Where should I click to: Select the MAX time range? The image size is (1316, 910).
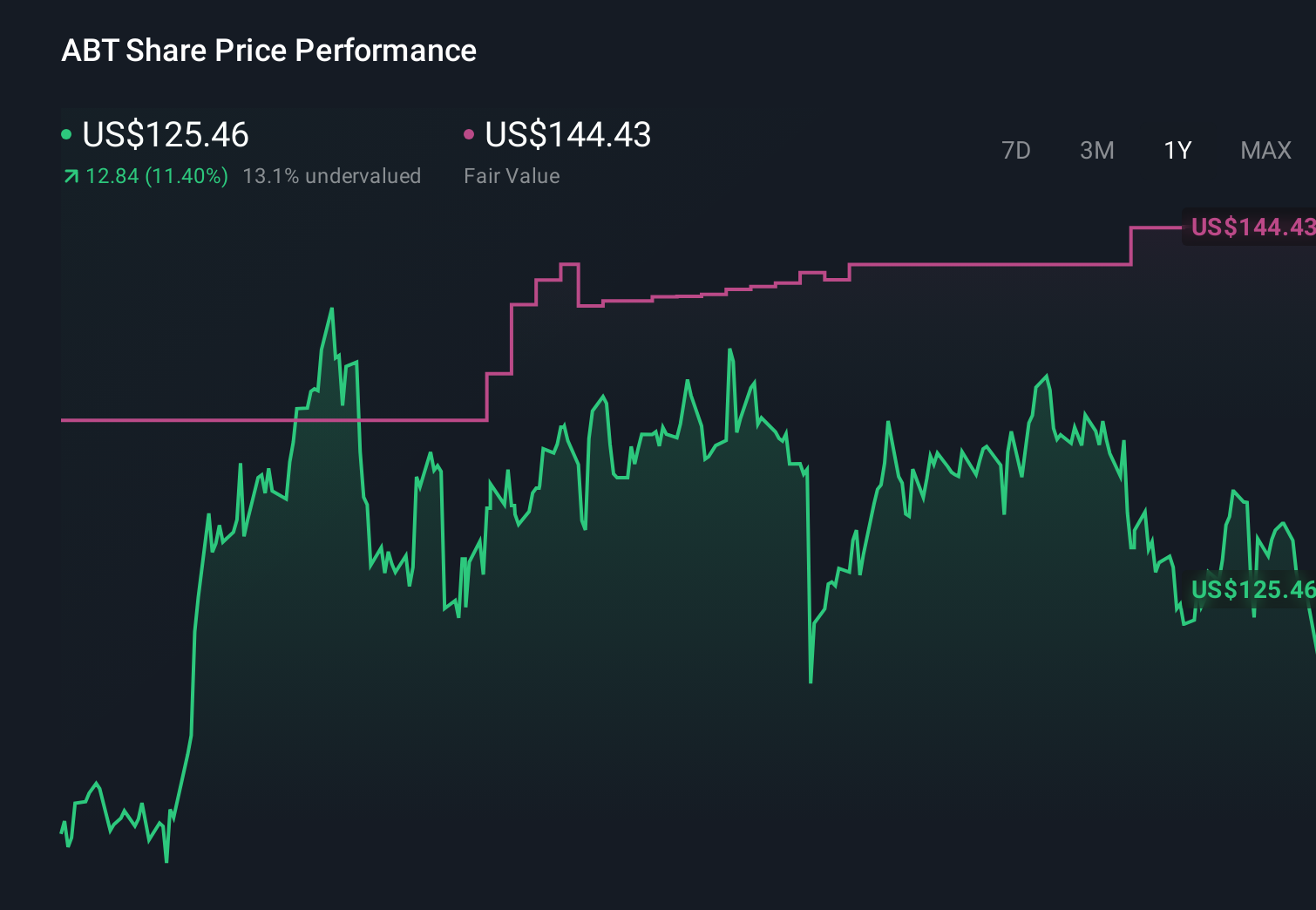point(1265,150)
